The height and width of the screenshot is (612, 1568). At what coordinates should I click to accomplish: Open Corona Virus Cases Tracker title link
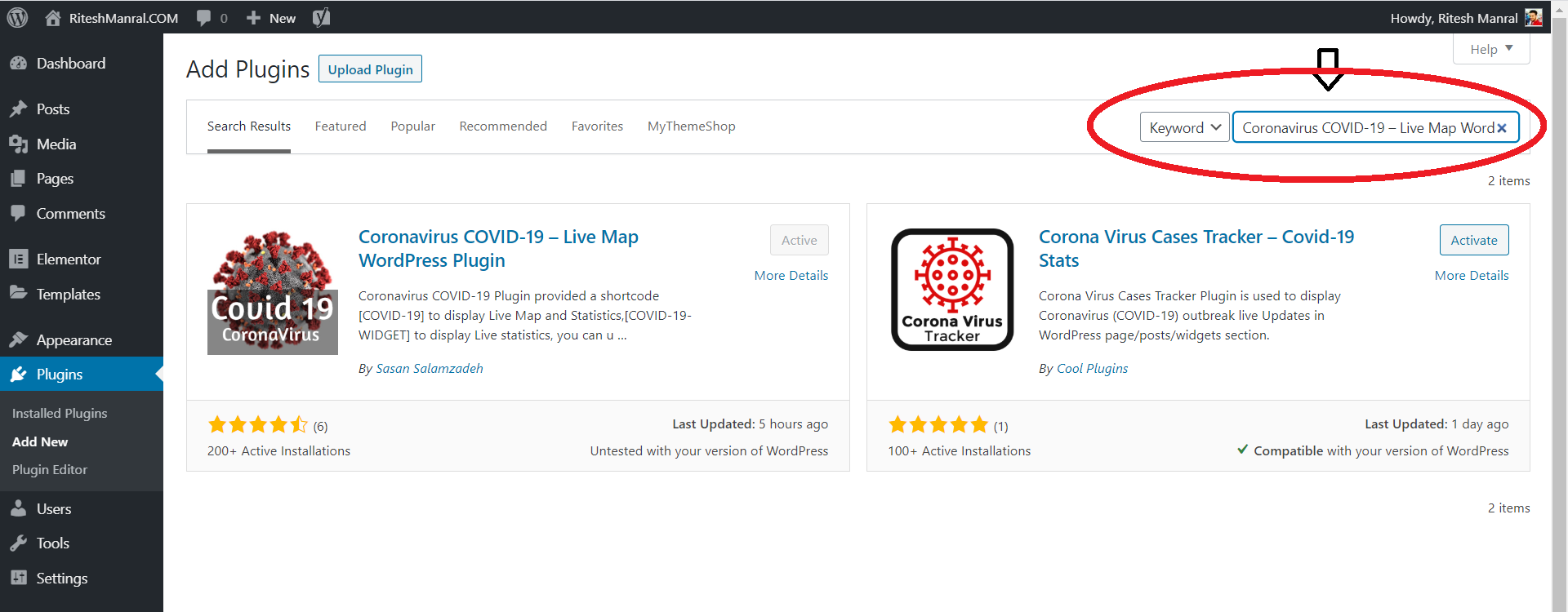pos(1196,248)
